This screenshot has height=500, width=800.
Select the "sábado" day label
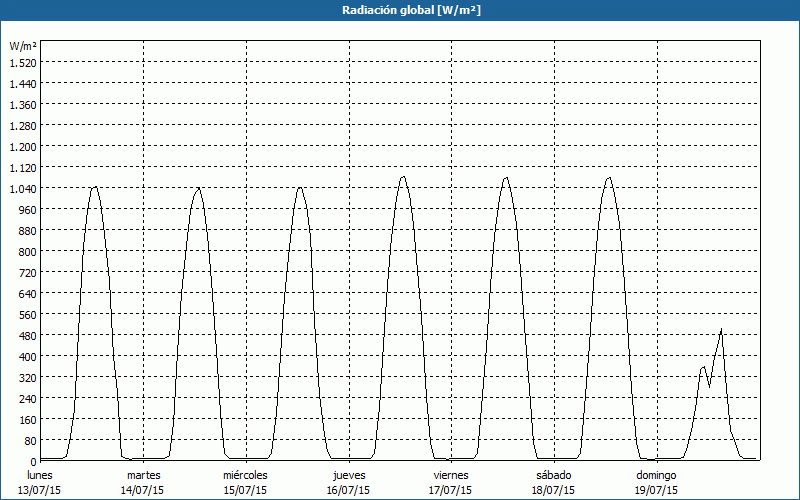(x=555, y=475)
